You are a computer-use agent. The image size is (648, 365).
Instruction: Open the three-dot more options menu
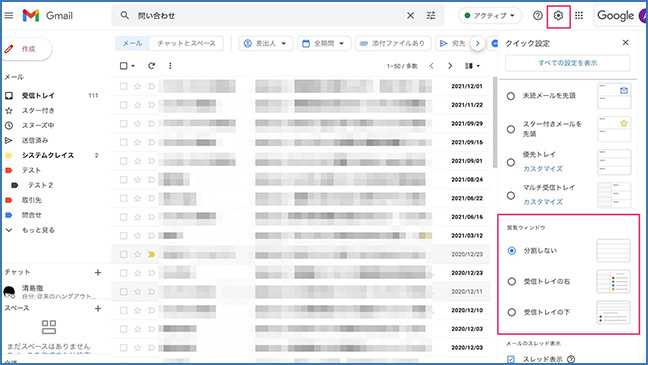[x=170, y=66]
